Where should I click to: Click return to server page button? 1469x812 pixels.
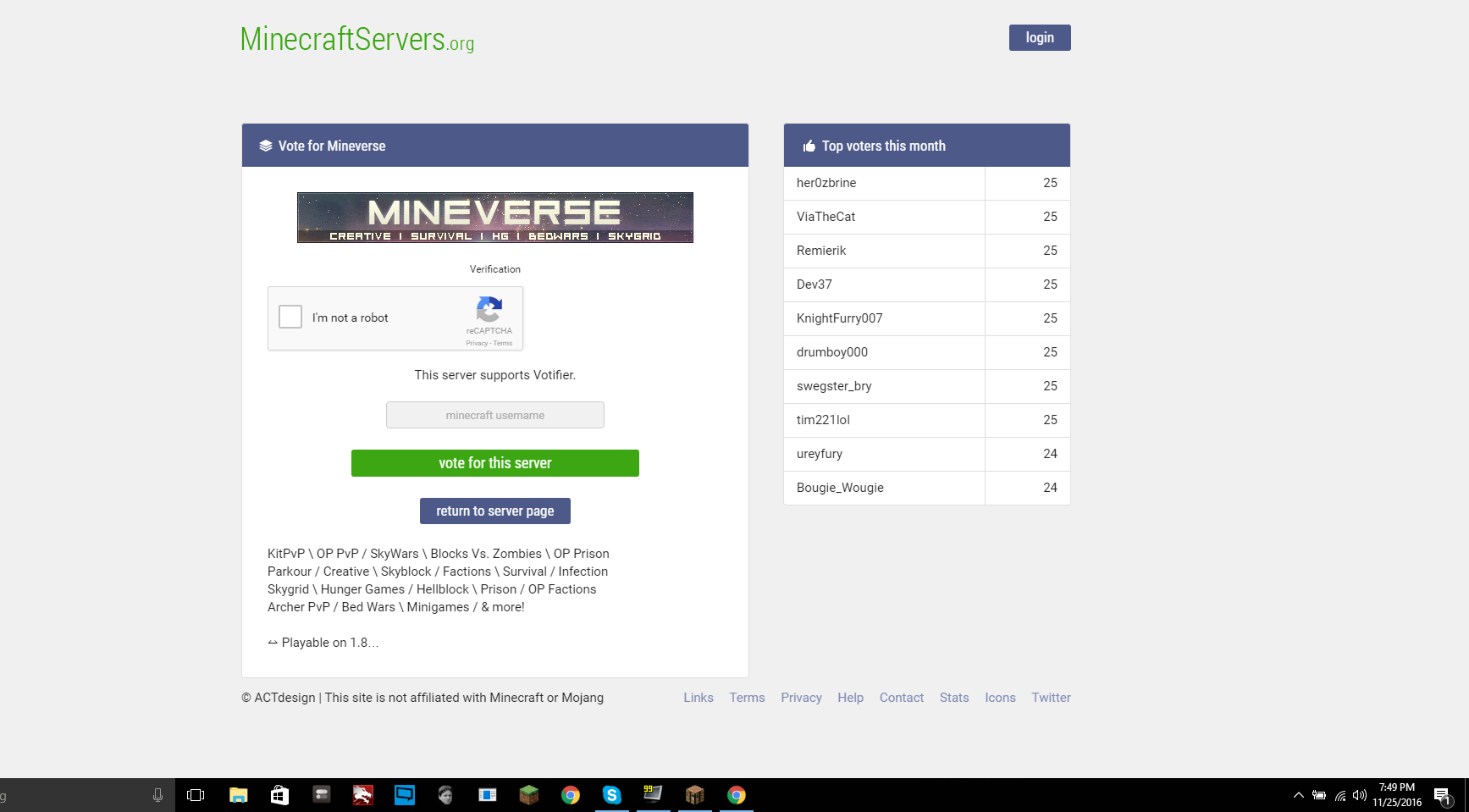pyautogui.click(x=495, y=511)
